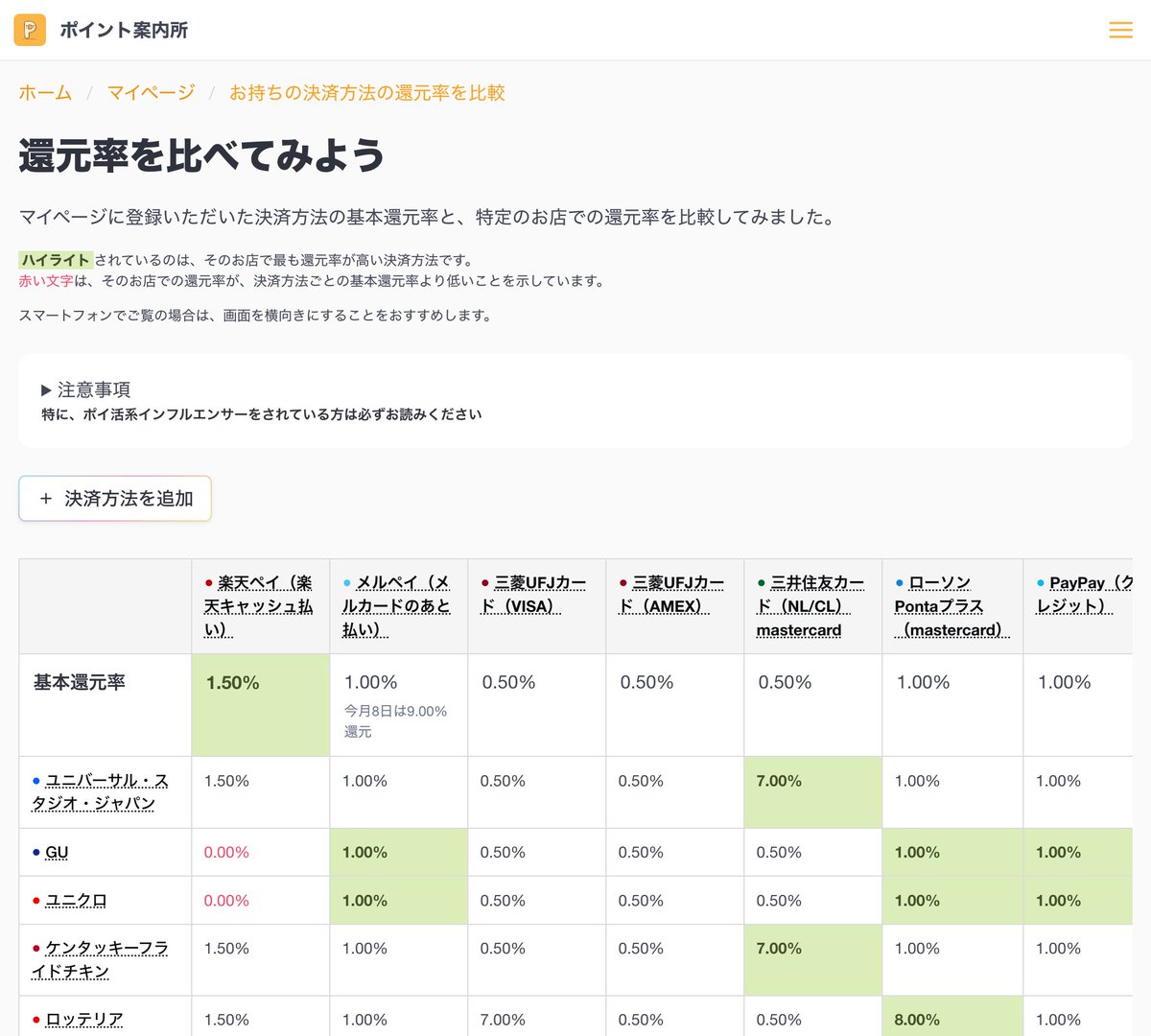
Task: Open 三菱UFJカード（VISA） column header
Action: (533, 595)
